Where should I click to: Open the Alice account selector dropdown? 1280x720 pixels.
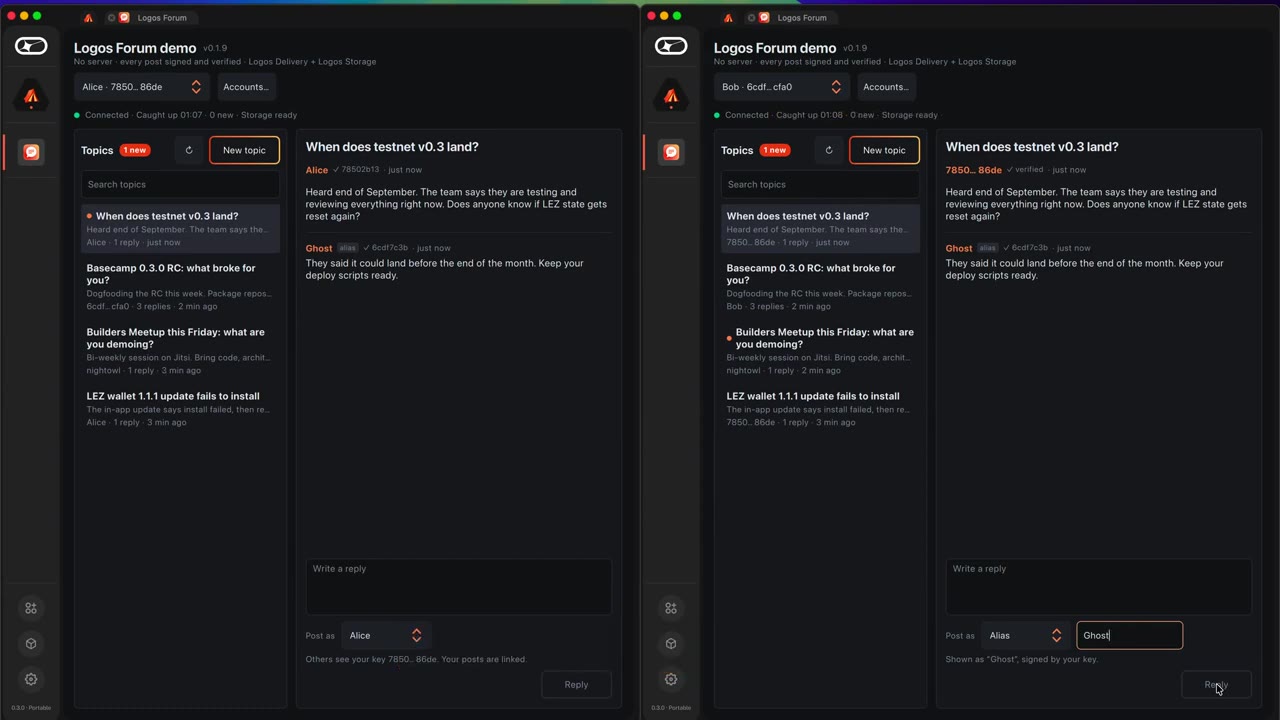click(x=142, y=87)
